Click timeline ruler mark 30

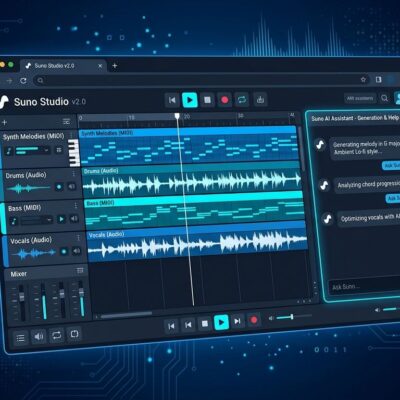(241, 115)
